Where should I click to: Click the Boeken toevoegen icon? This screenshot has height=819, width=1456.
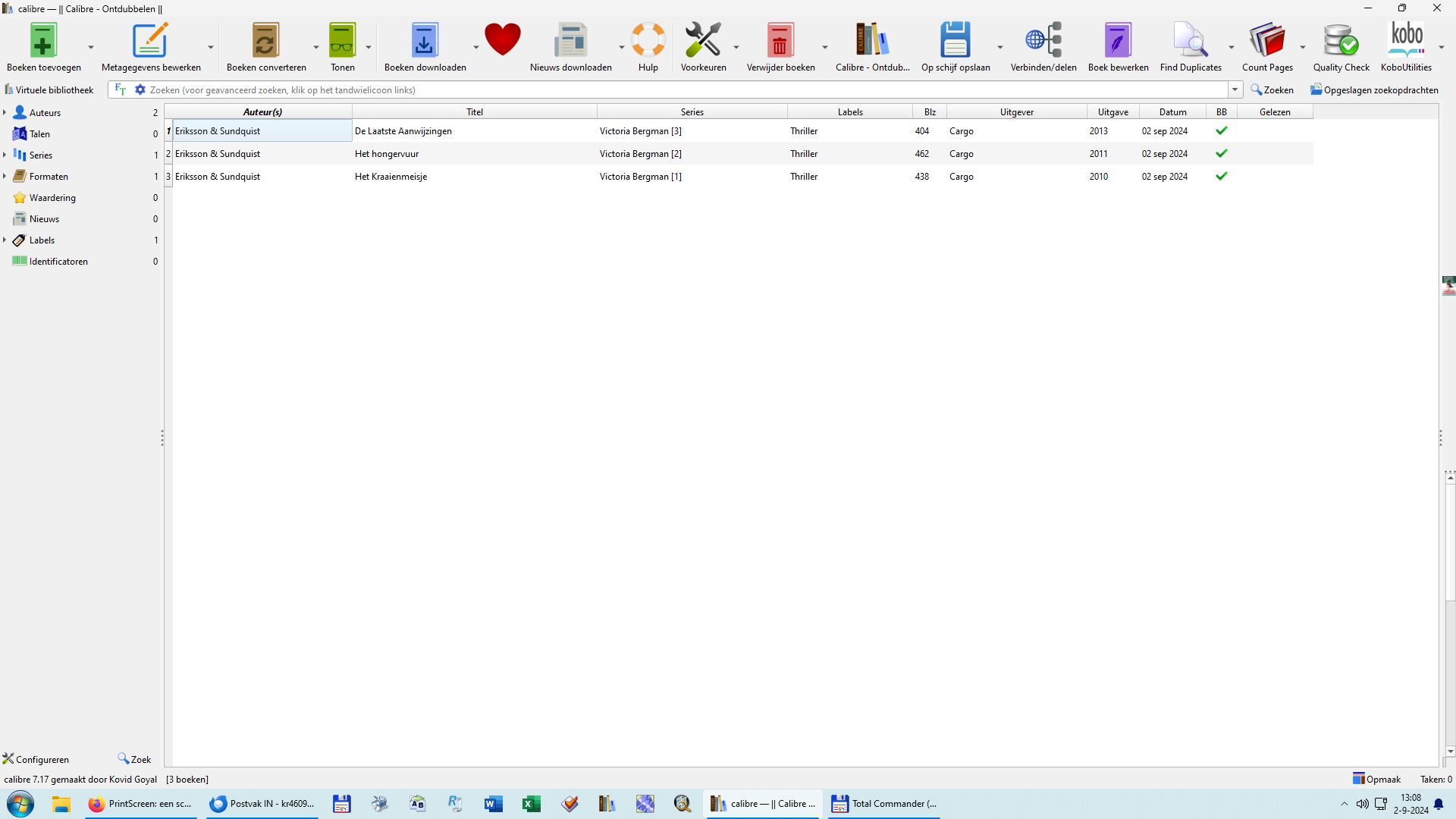tap(43, 42)
